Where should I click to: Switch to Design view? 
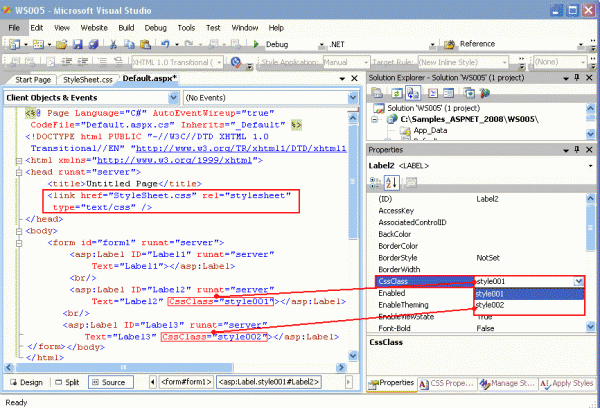tap(26, 382)
